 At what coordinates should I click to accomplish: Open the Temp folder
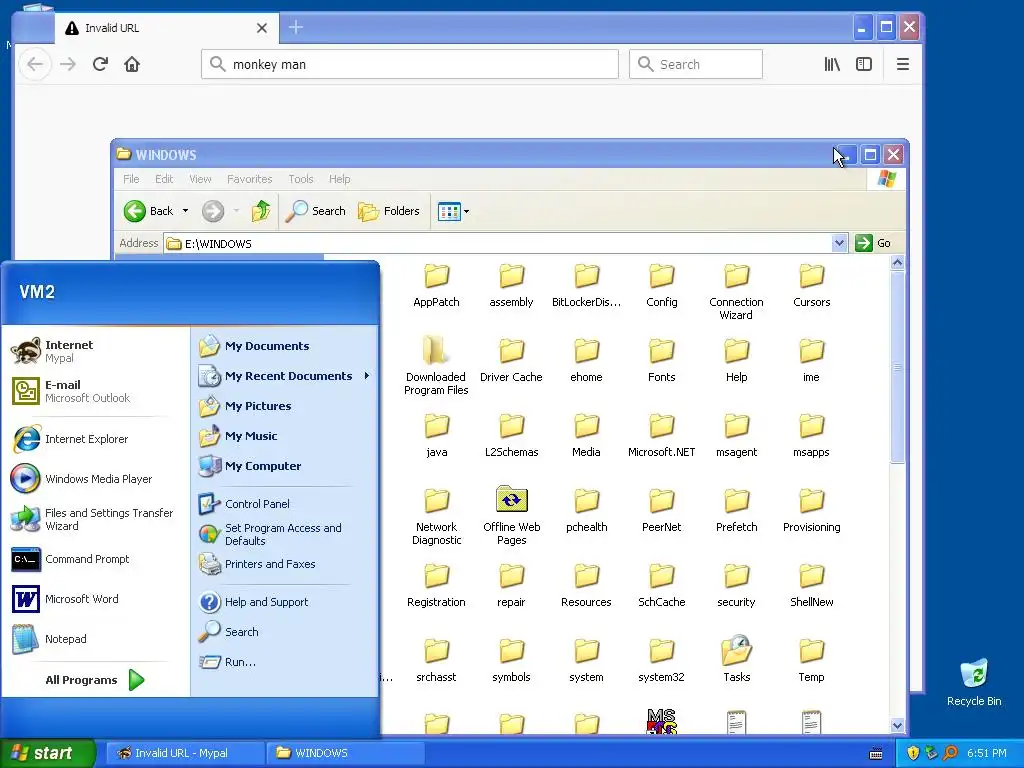click(x=811, y=658)
